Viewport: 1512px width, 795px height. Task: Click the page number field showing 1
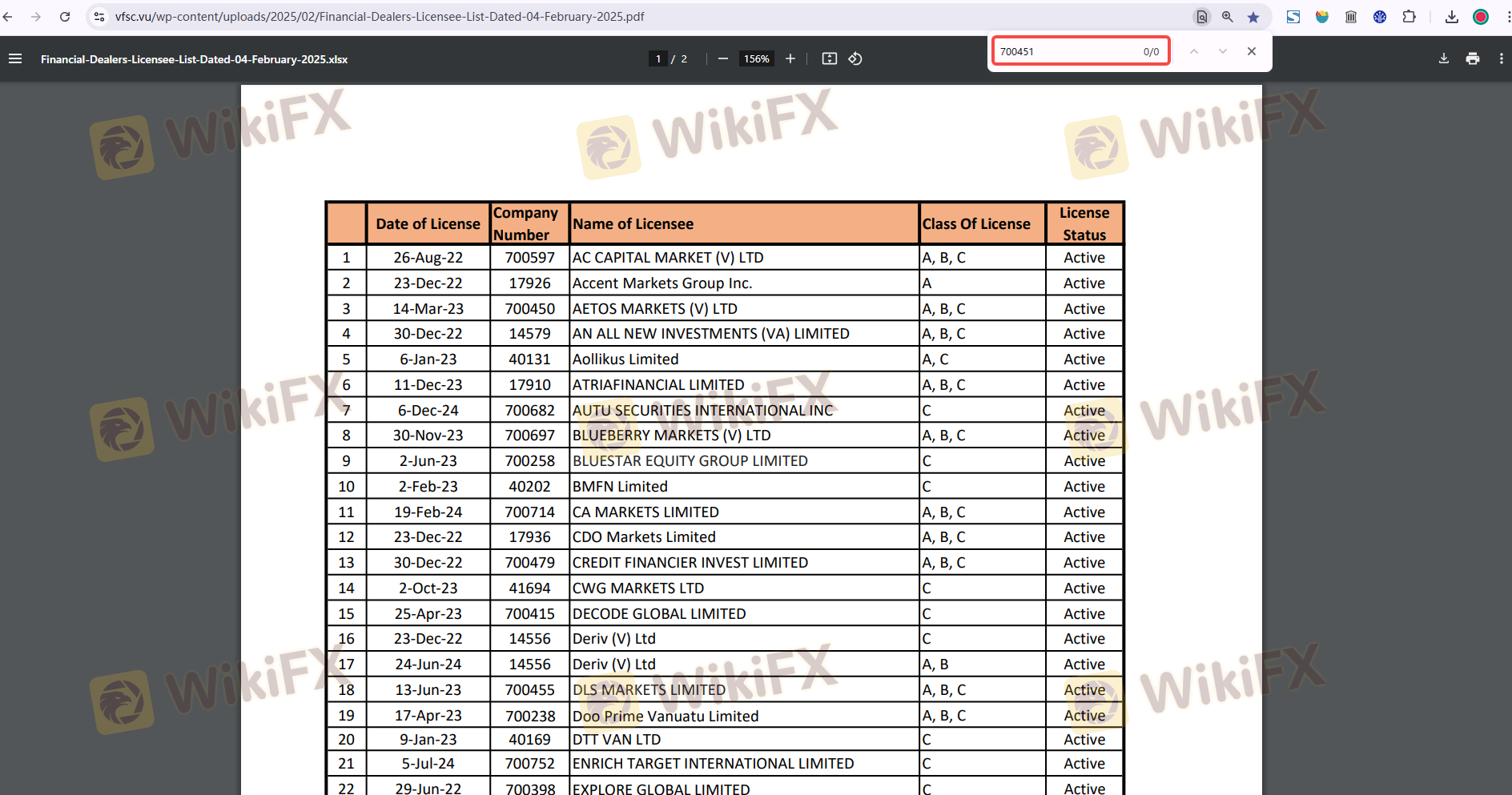coord(658,58)
